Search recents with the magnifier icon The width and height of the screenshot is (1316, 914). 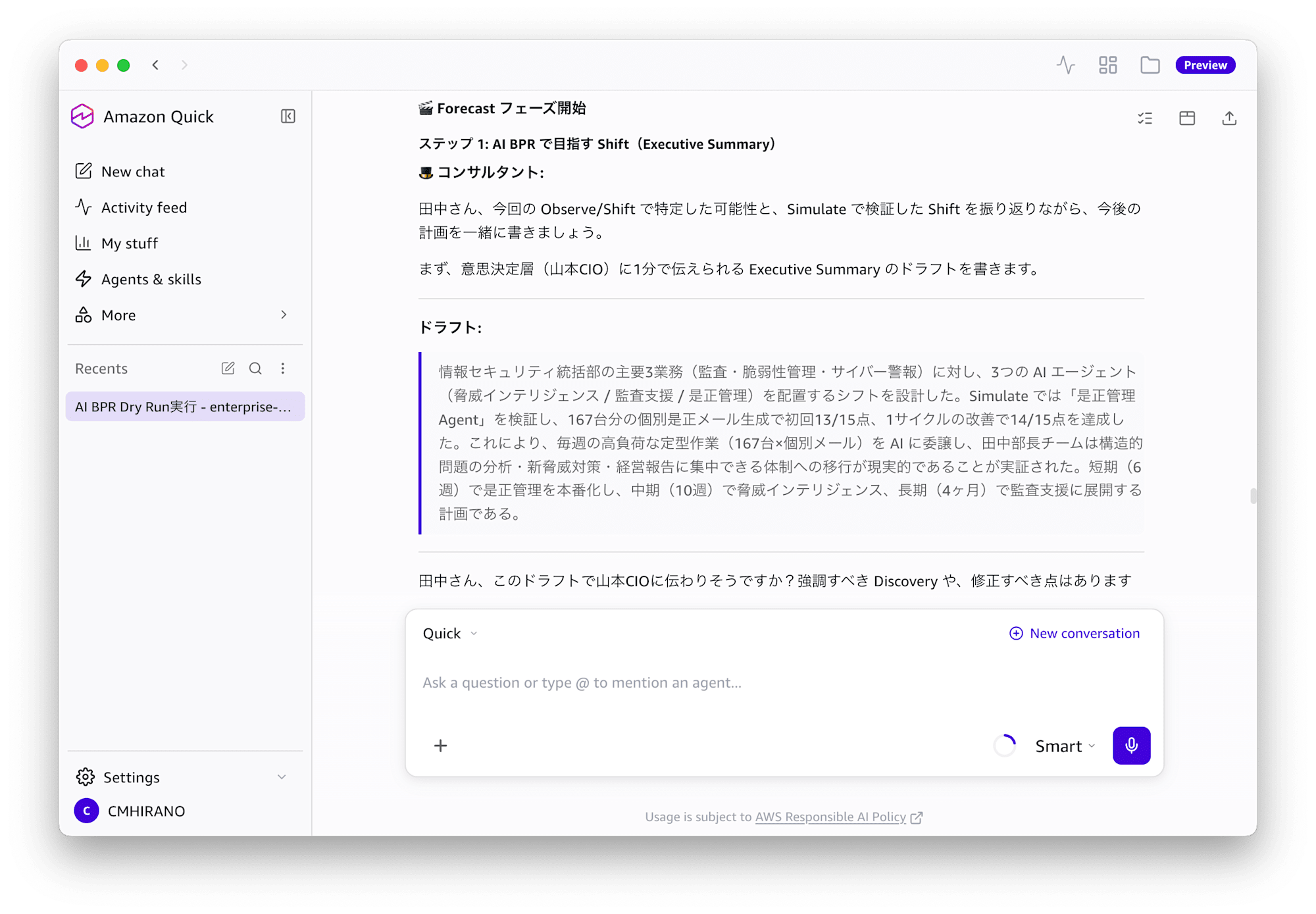point(255,368)
